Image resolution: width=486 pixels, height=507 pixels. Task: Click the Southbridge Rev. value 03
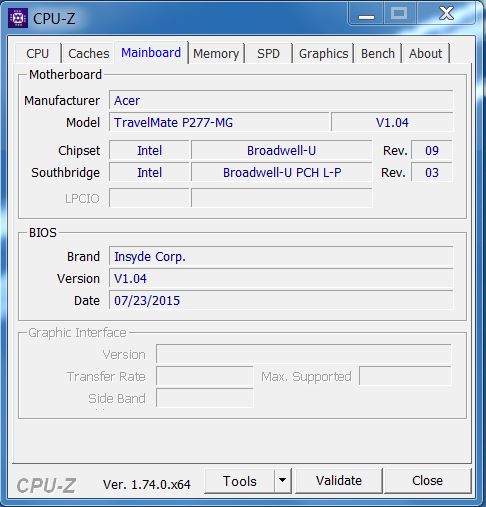(x=432, y=172)
